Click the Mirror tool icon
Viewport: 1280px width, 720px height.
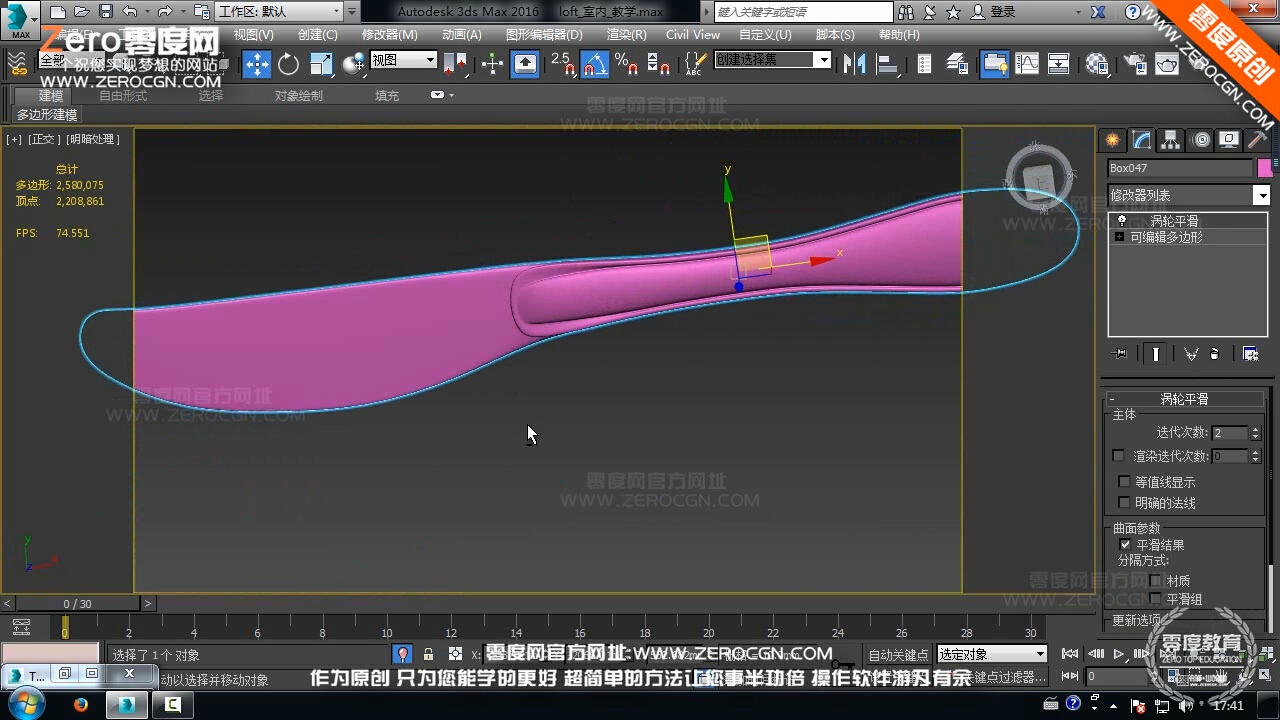855,64
